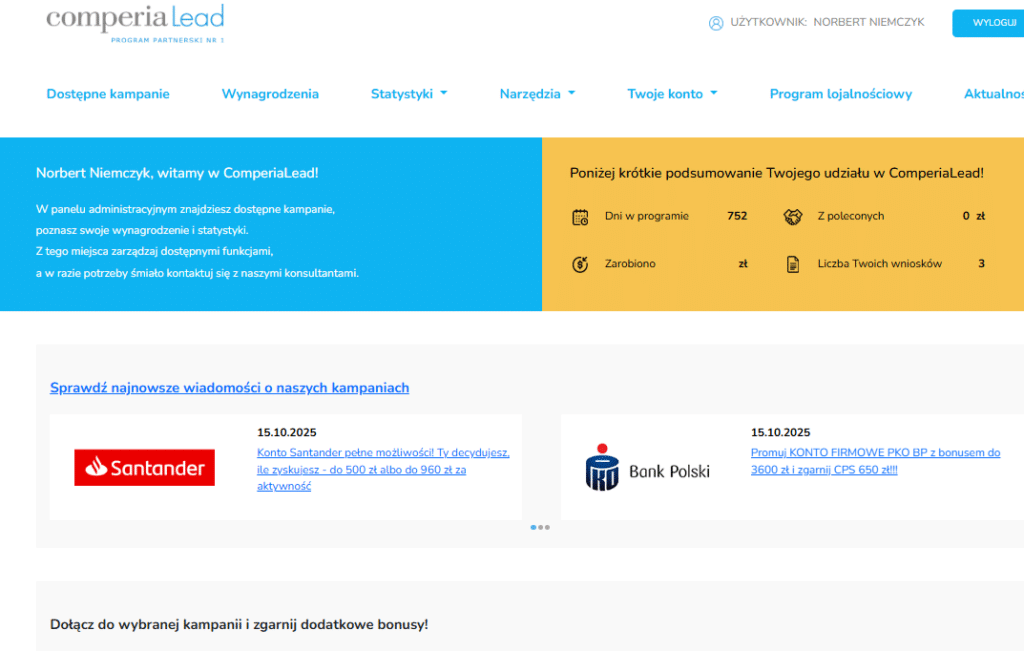This screenshot has width=1024, height=651.
Task: Click Sprawdź najnowsze wiadomości heading link
Action: point(229,388)
